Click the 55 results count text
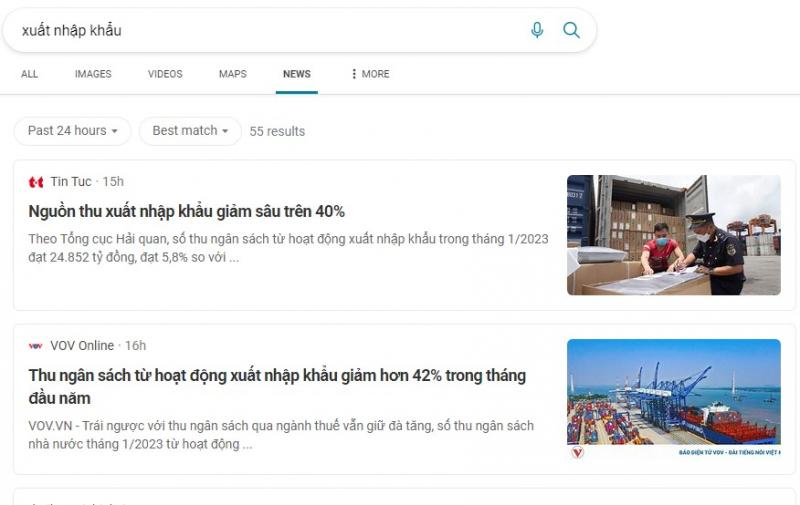The image size is (800, 505). (277, 131)
